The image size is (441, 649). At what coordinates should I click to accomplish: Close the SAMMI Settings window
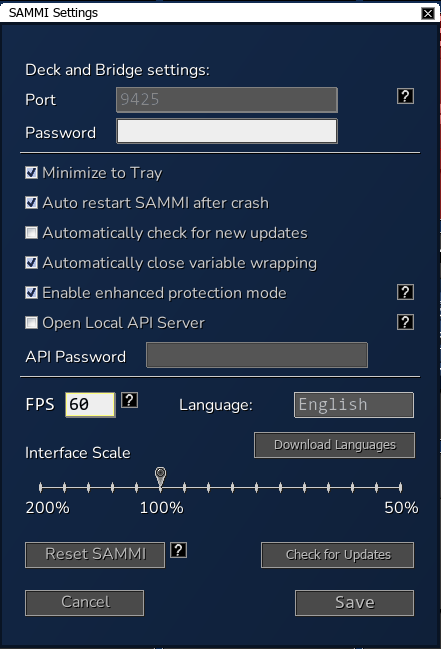428,13
